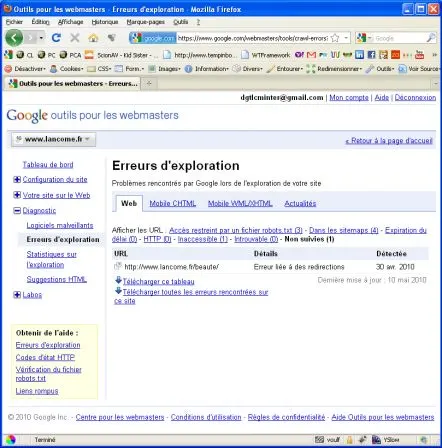Click the '30 avr. 2010' detected date cell

[x=395, y=267]
